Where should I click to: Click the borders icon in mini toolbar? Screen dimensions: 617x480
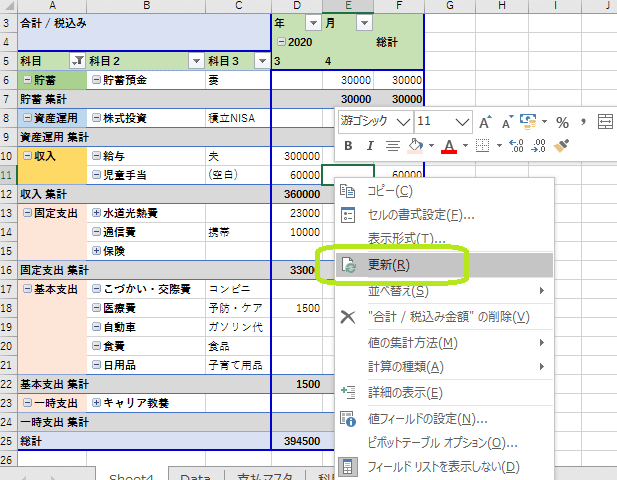click(482, 146)
